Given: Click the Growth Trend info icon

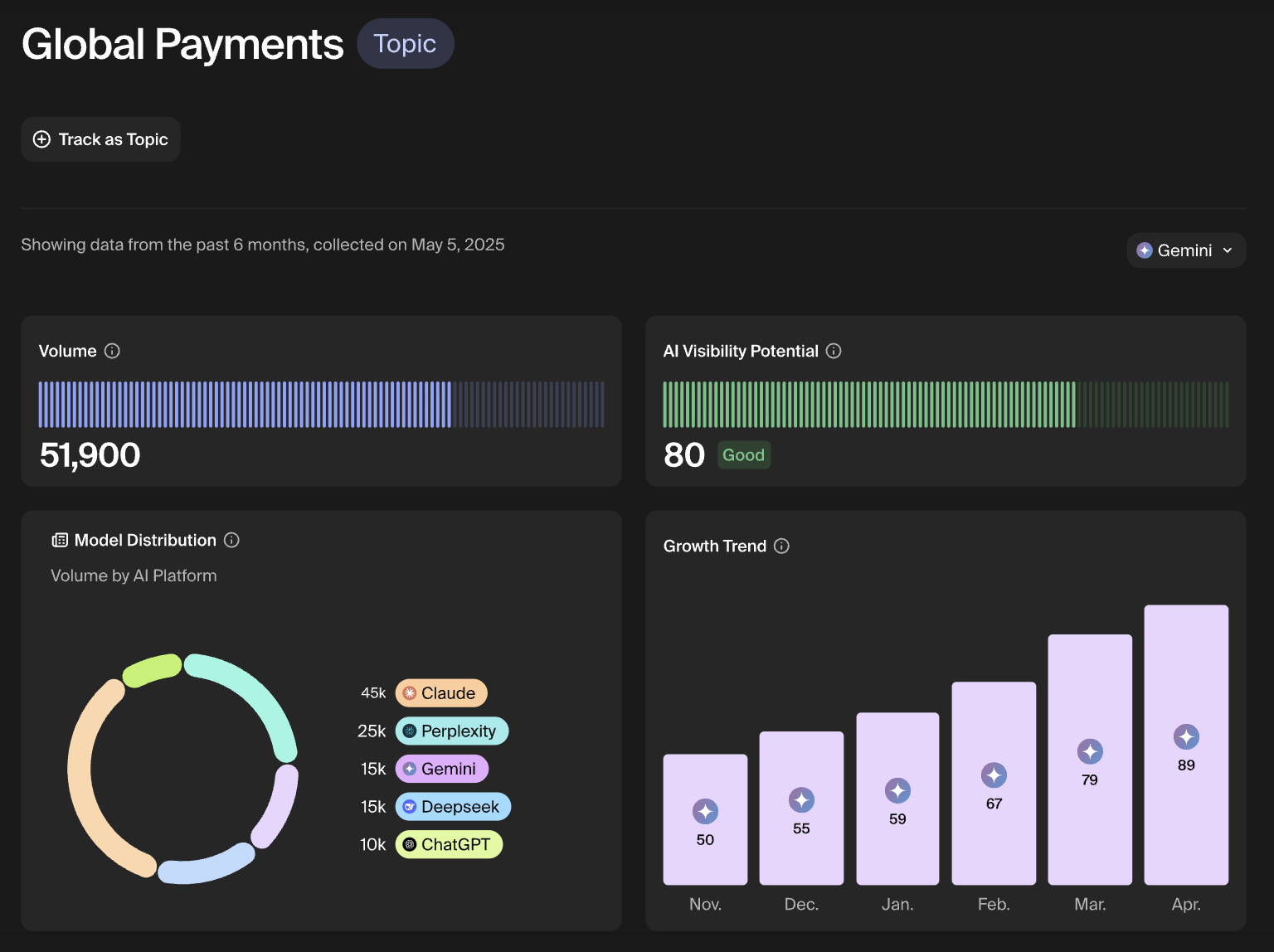Looking at the screenshot, I should point(781,546).
